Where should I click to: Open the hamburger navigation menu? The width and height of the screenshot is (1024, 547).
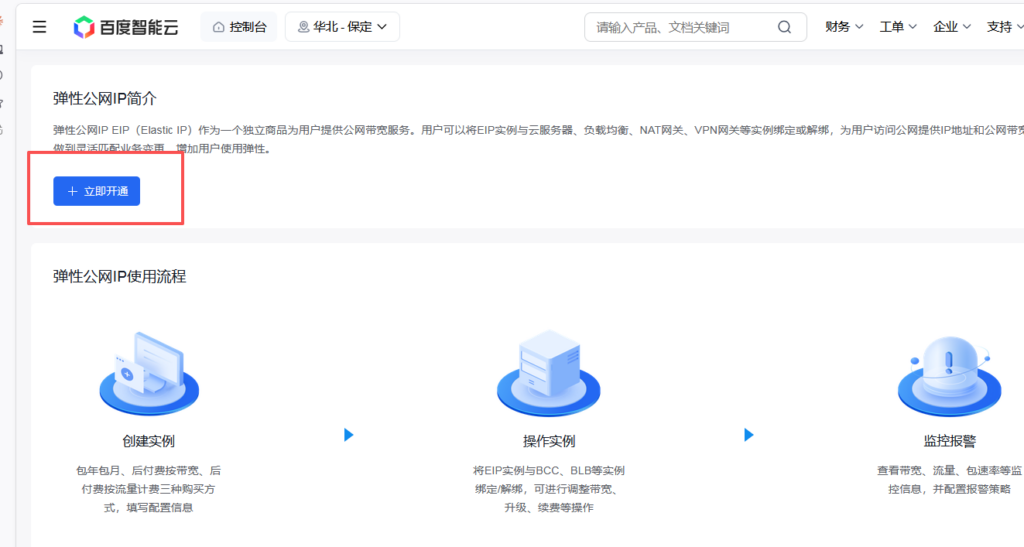point(39,27)
